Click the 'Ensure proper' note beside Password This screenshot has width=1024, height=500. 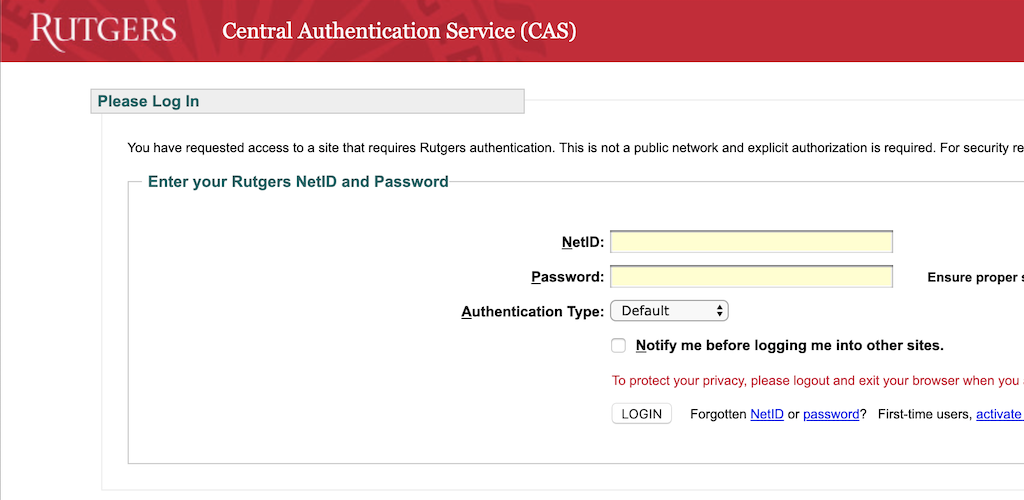(x=975, y=278)
